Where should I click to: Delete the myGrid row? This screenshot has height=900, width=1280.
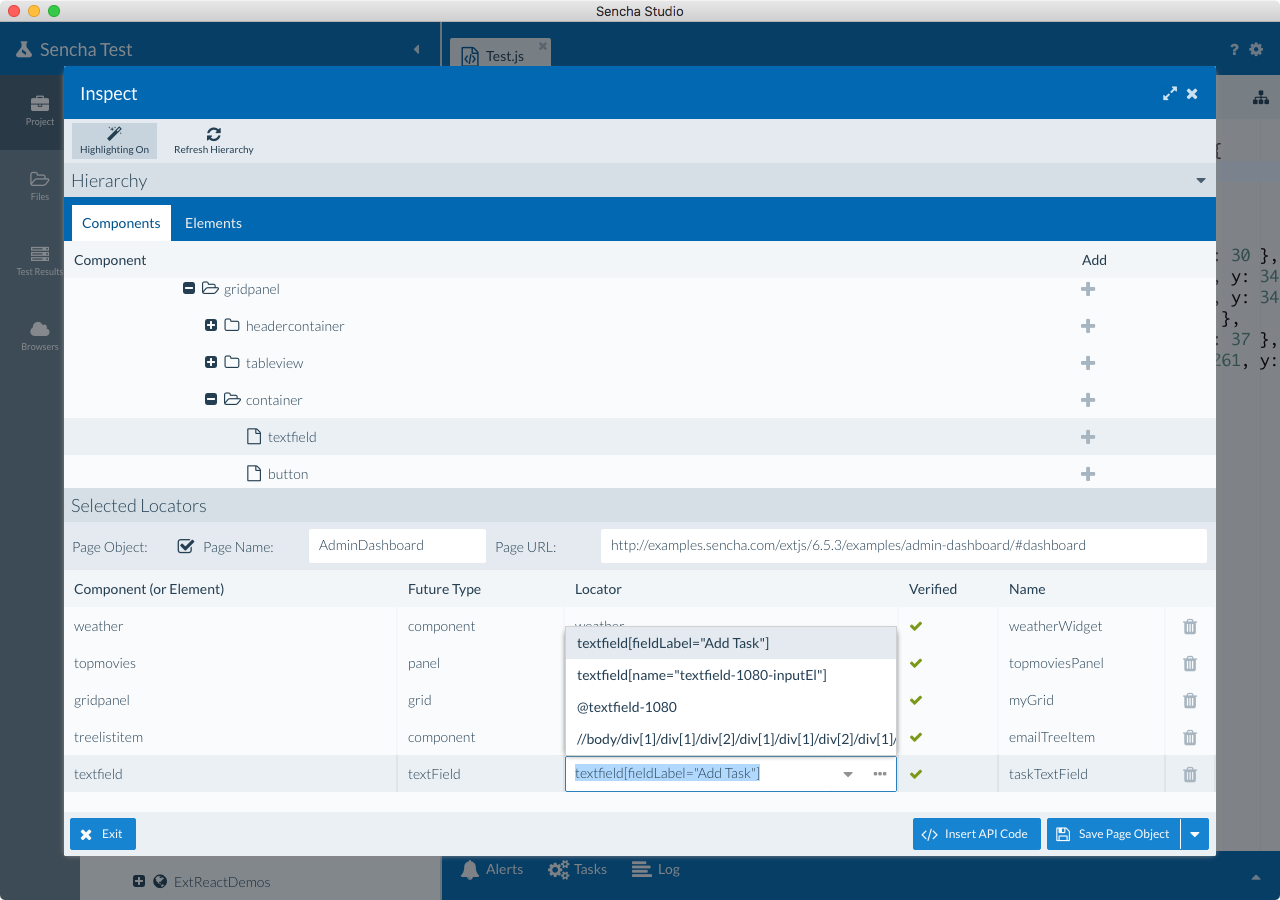coord(1190,700)
